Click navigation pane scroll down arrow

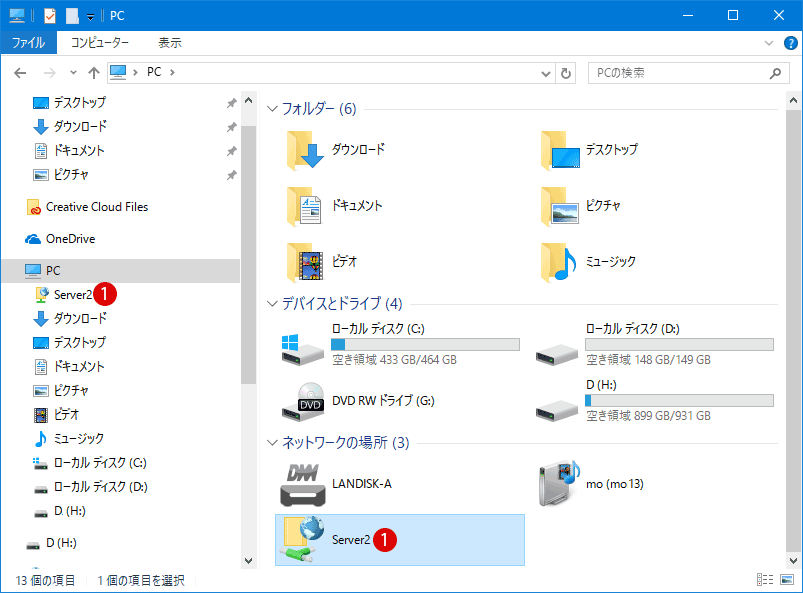(248, 561)
